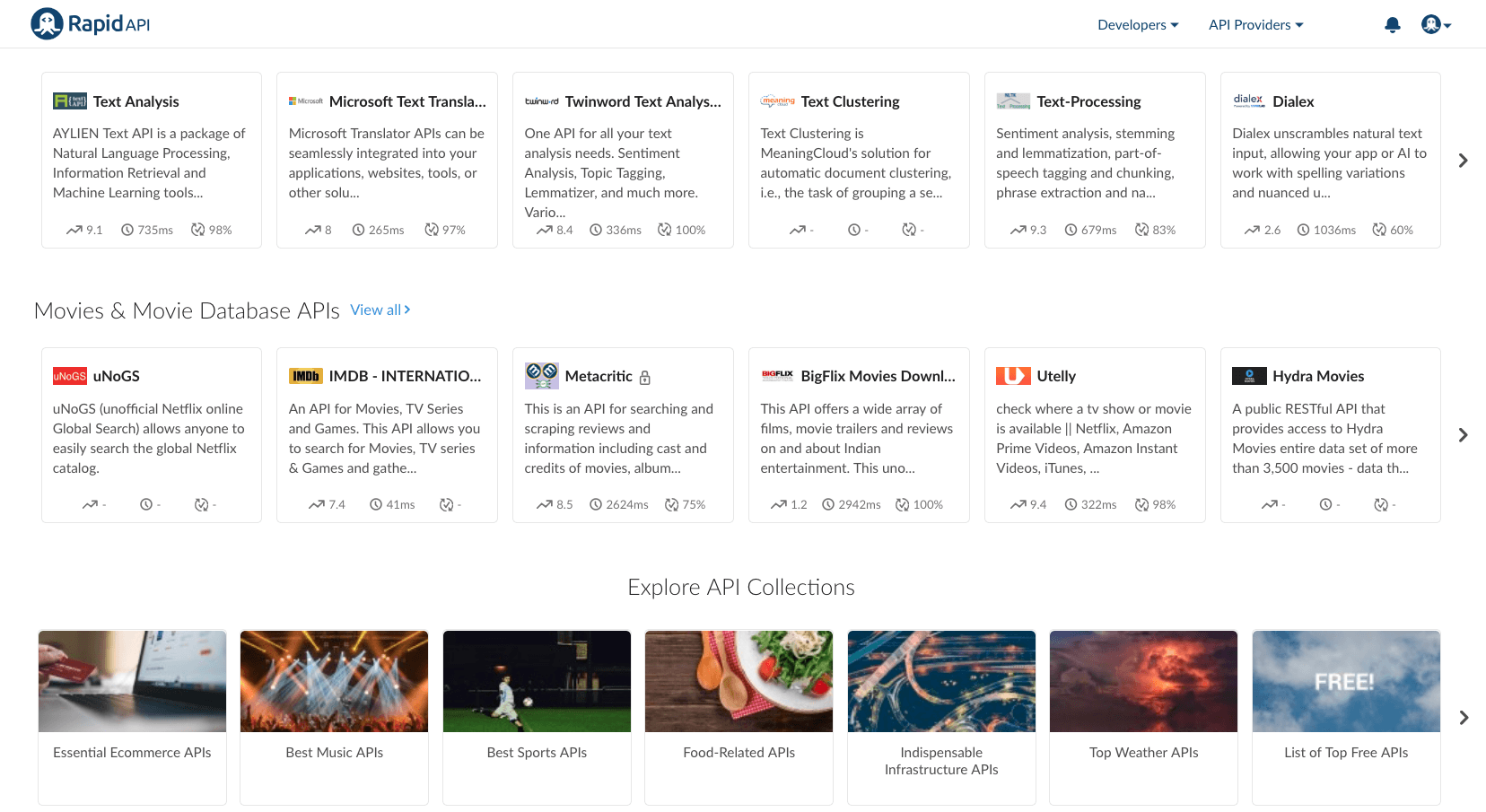Click the Twinword logo icon

[x=542, y=101]
